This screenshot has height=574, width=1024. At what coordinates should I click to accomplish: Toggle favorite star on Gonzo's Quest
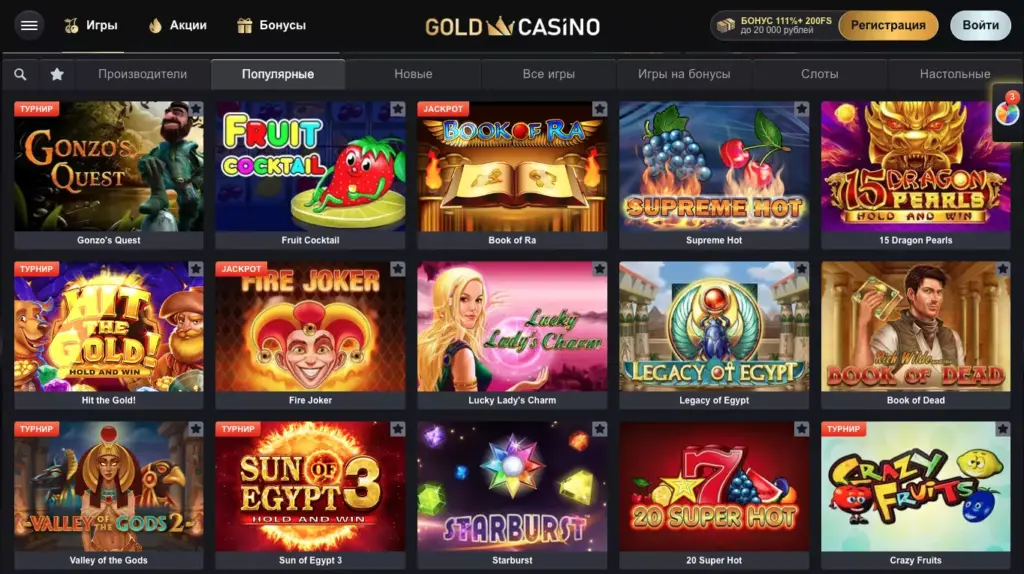[195, 109]
